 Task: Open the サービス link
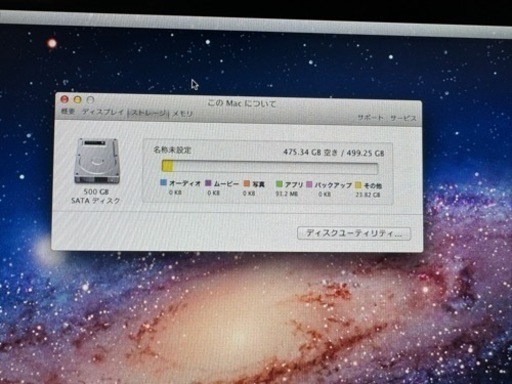click(x=403, y=118)
